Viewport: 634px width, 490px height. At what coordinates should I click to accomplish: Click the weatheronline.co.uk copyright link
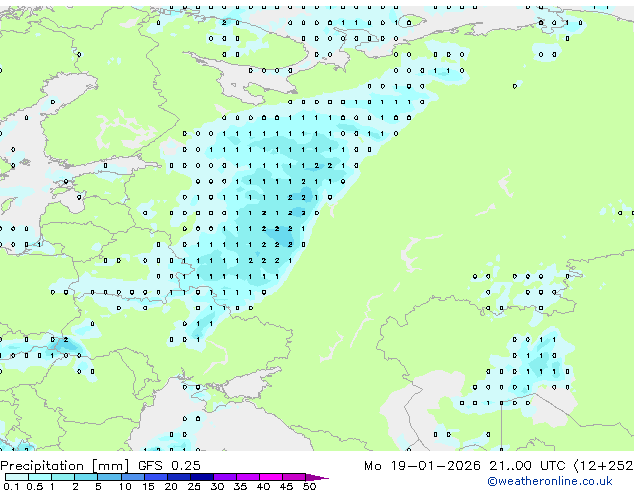coord(549,481)
